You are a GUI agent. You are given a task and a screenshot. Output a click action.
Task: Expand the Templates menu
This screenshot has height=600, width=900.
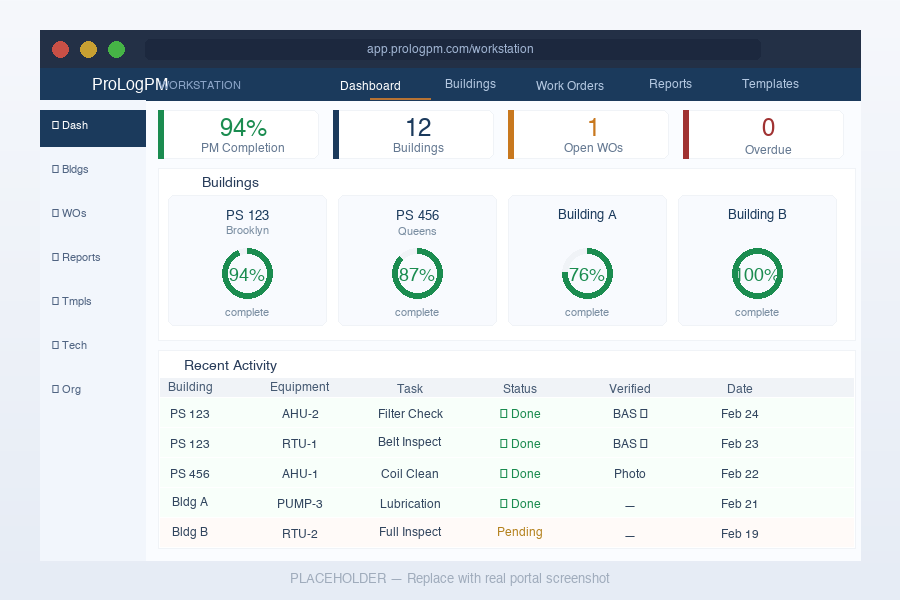coord(770,84)
